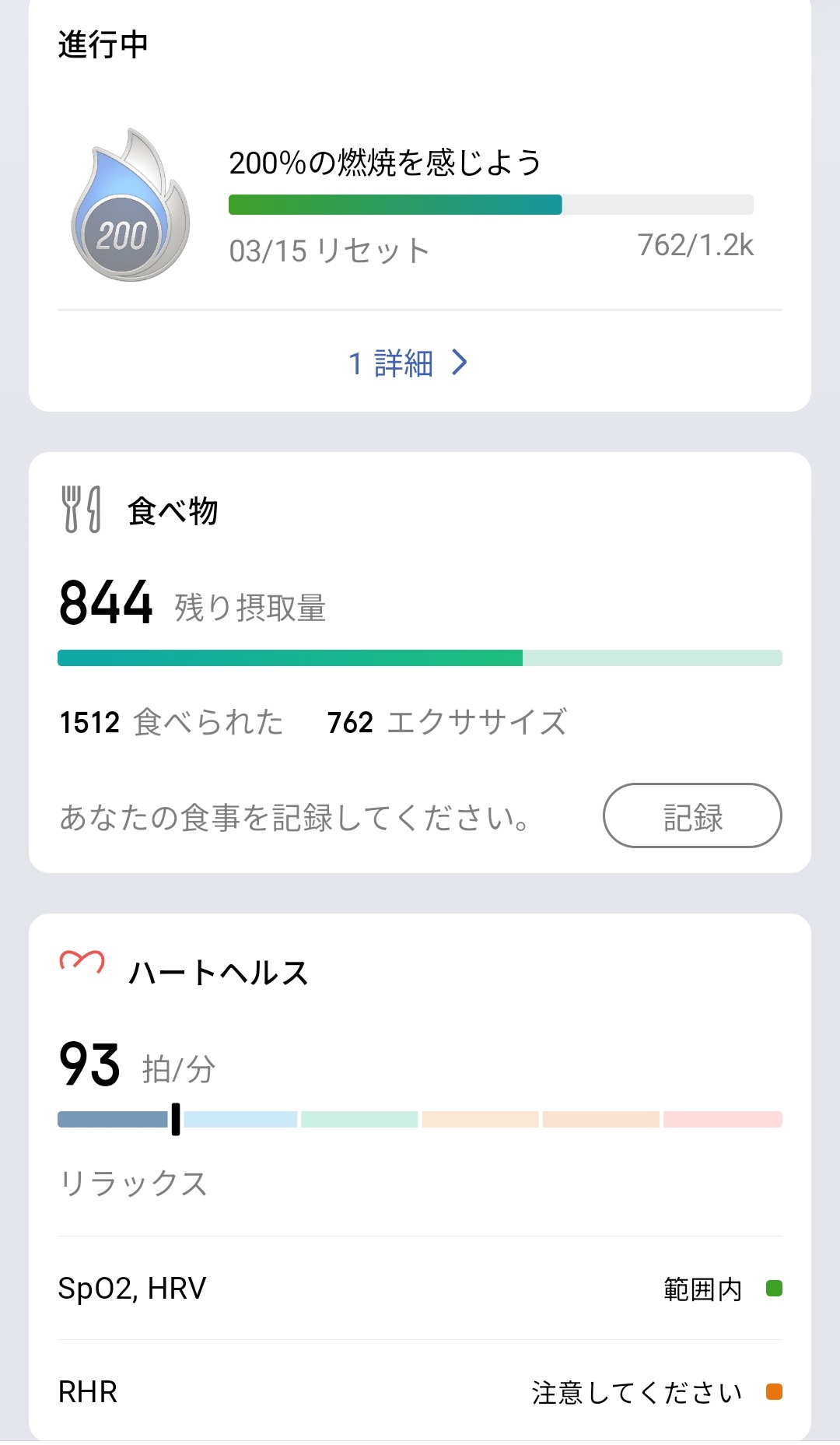Open the 食べ物 card title
840x1445 pixels.
coord(173,511)
